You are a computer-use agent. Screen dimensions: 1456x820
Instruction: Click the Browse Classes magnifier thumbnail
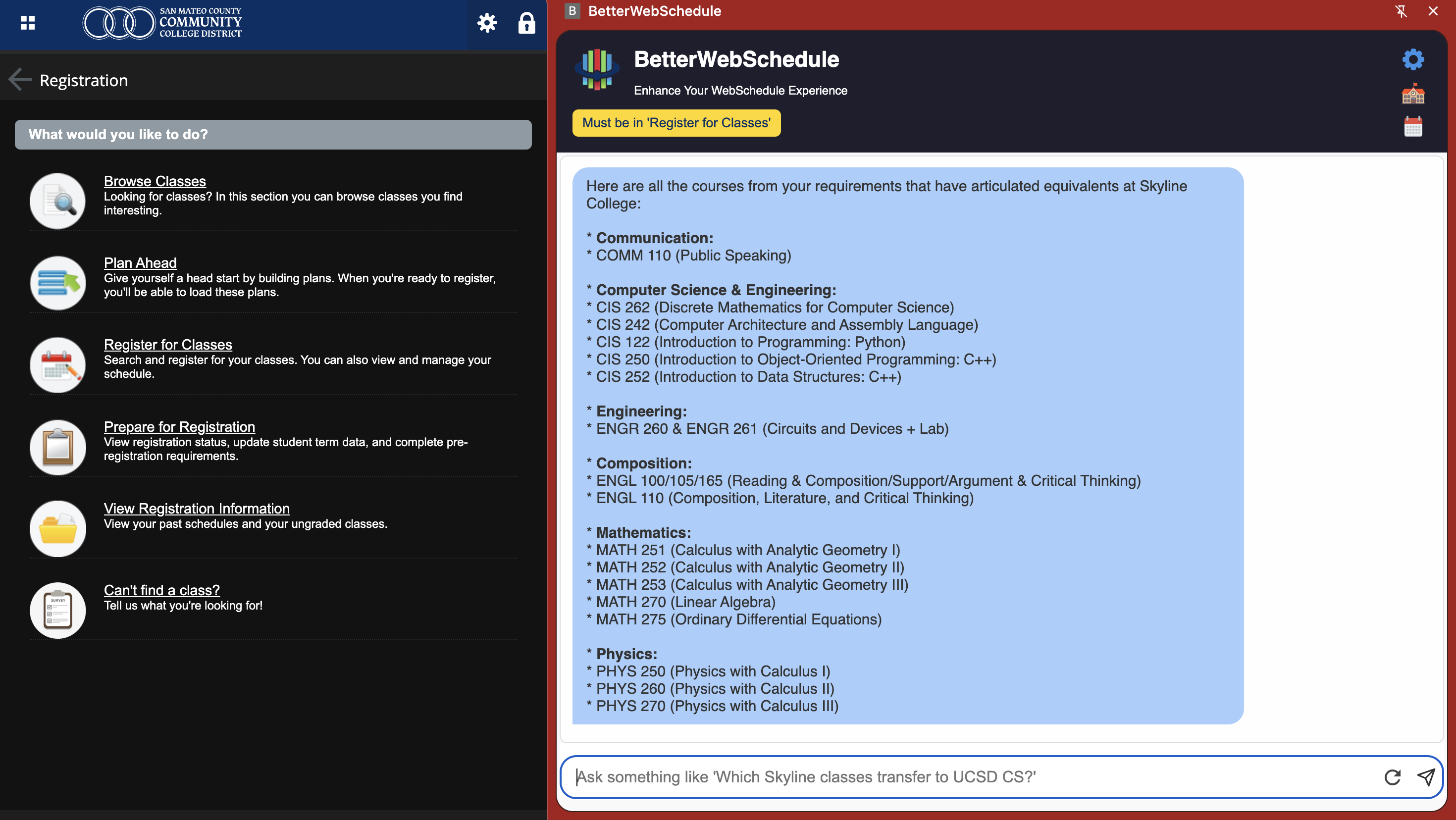[57, 201]
